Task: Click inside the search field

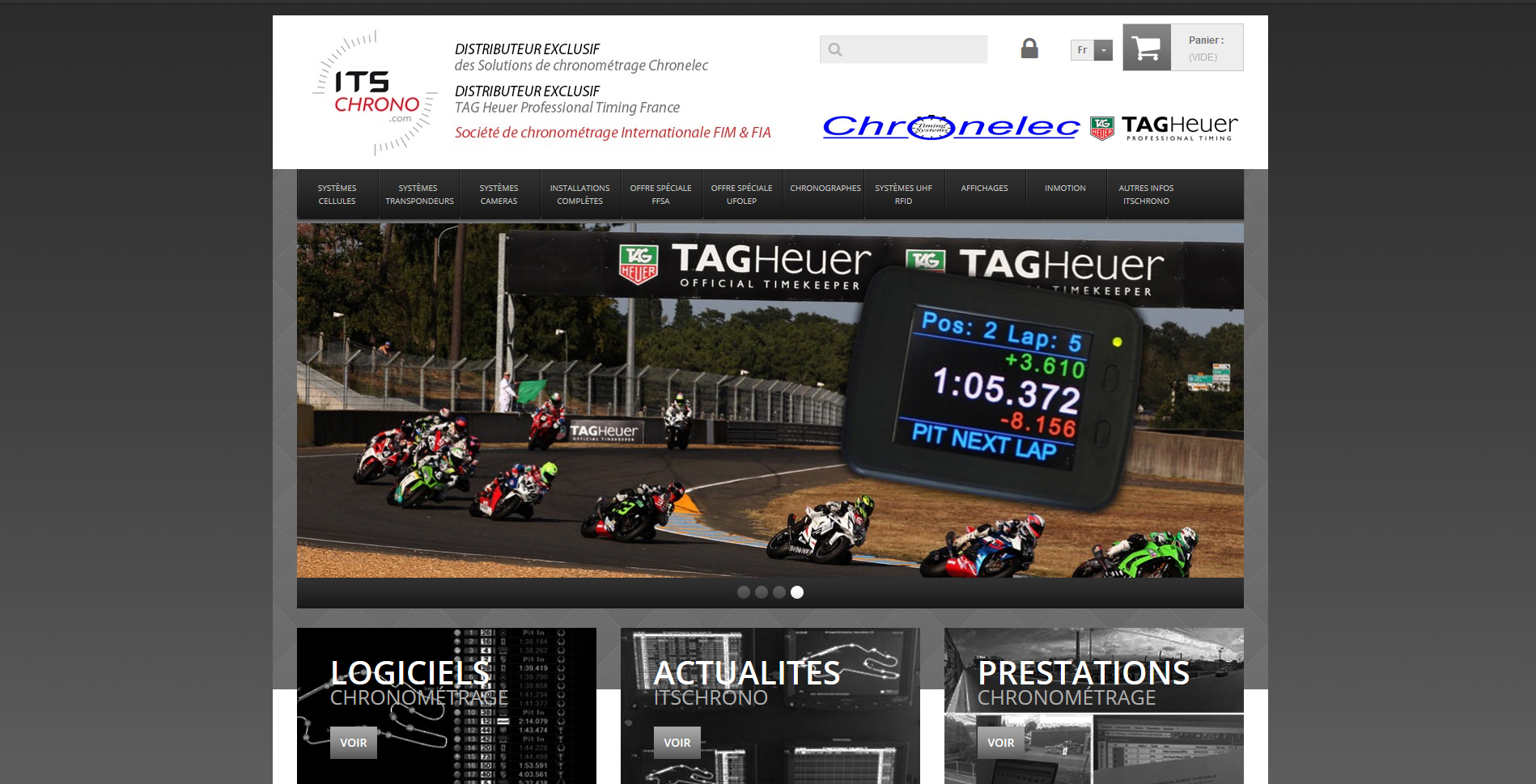Action: point(903,49)
